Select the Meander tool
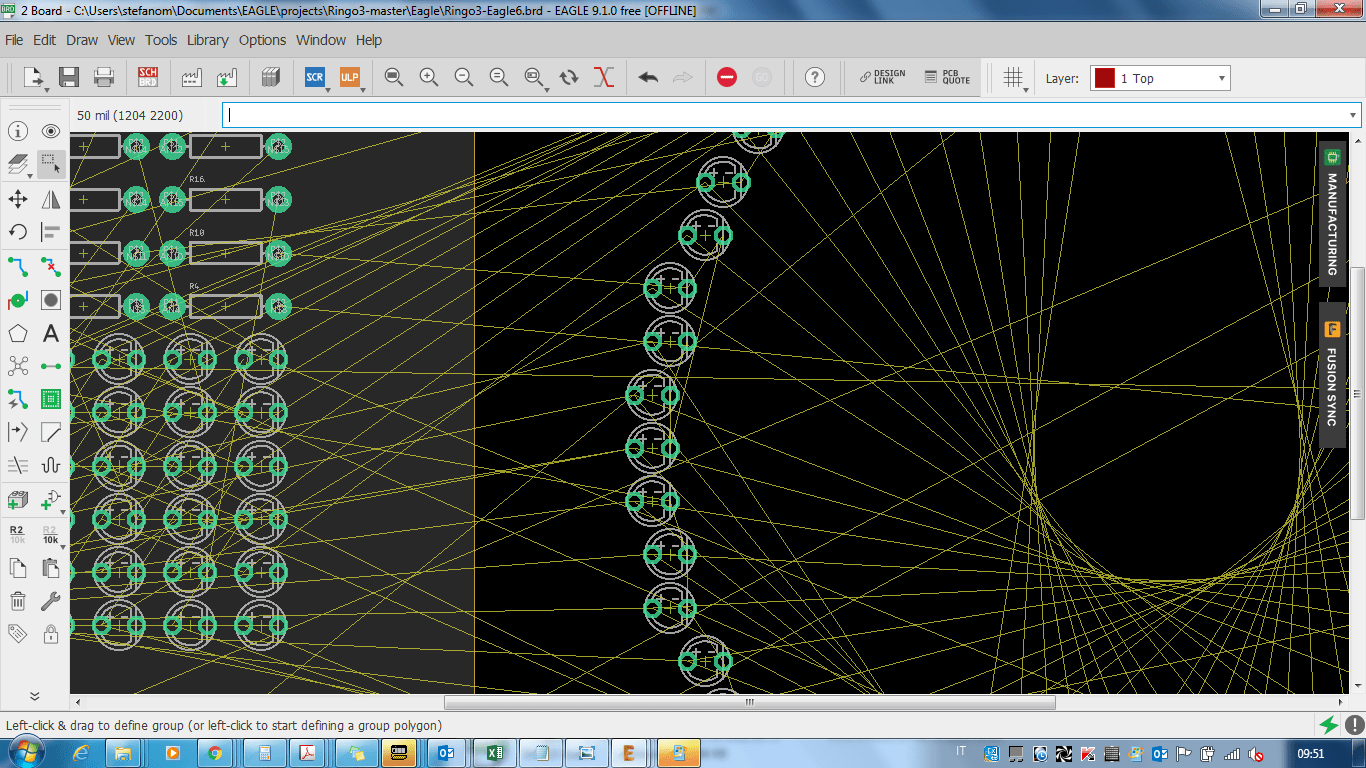The image size is (1366, 768). pyautogui.click(x=51, y=465)
